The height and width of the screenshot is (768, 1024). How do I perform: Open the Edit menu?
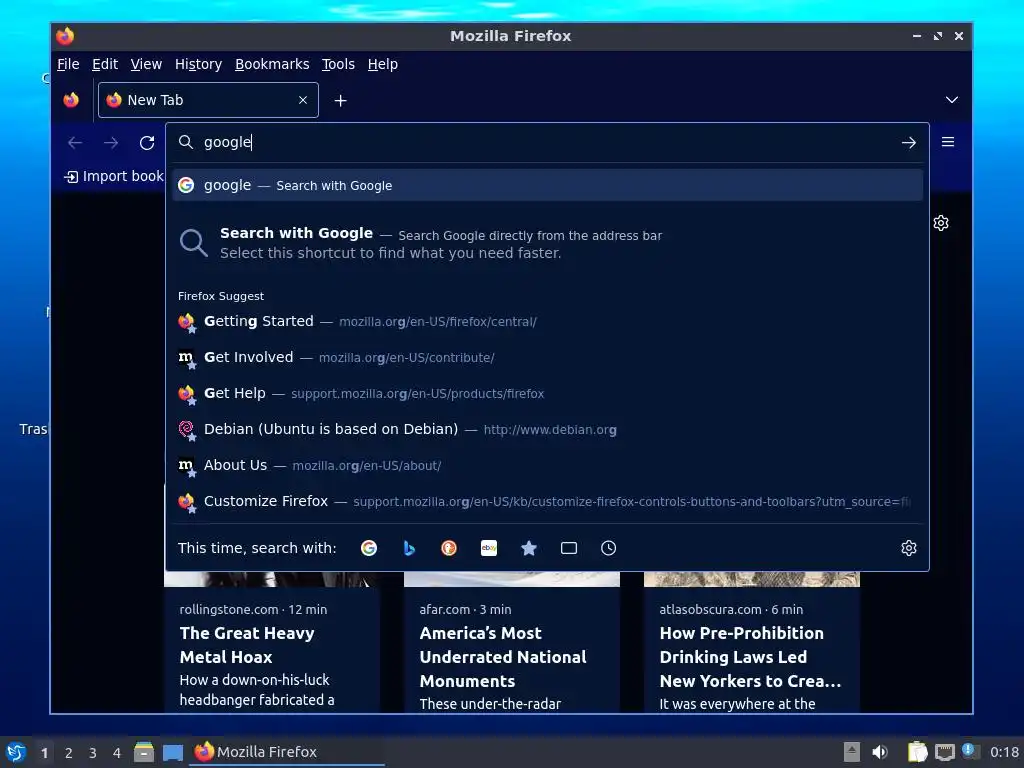point(104,64)
